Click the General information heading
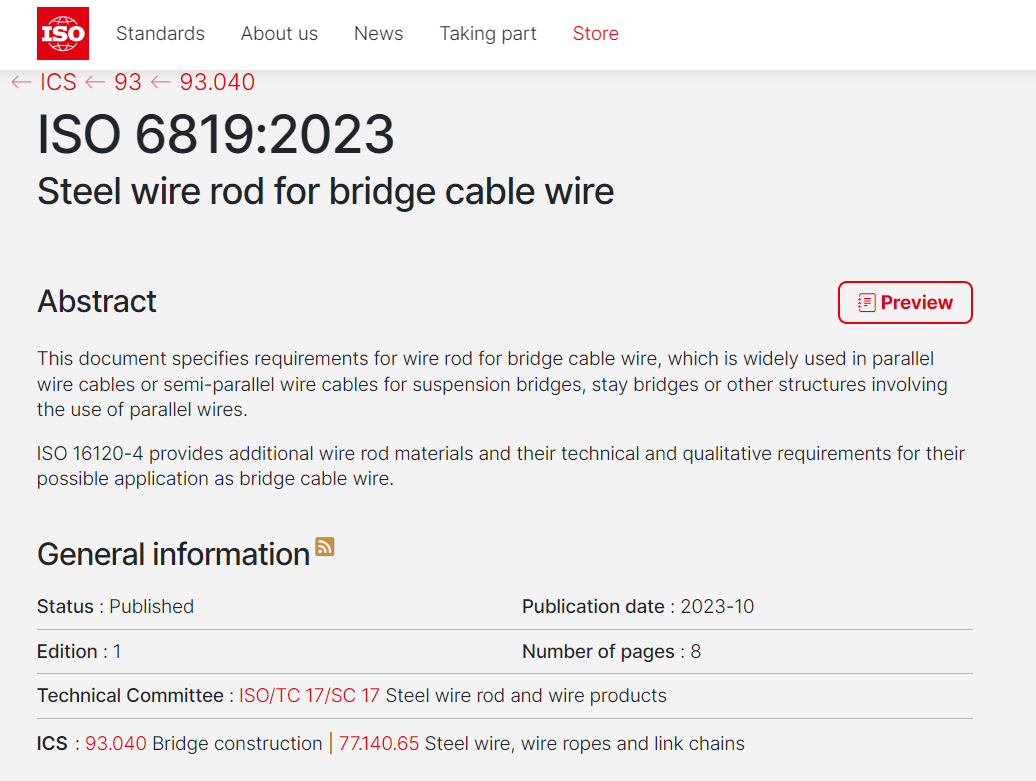 click(x=173, y=554)
